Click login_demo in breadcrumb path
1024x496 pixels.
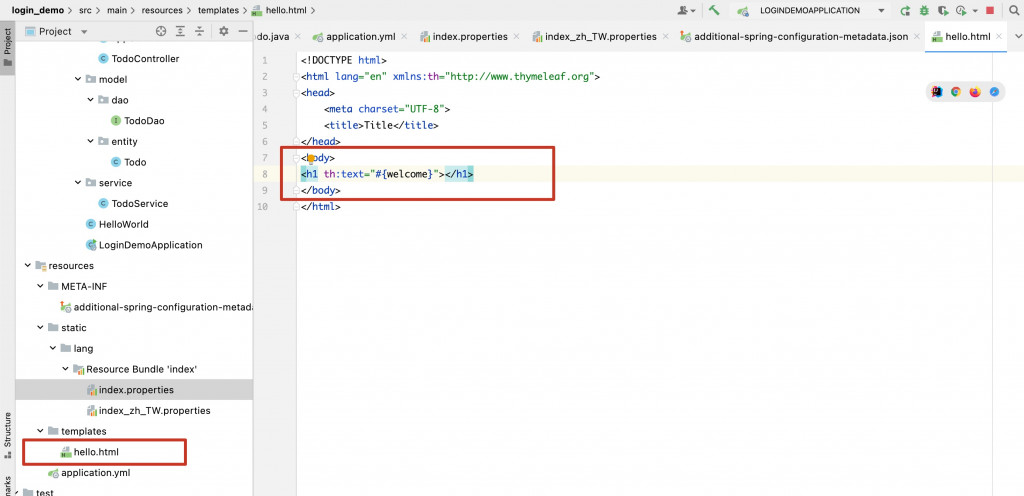pos(37,10)
